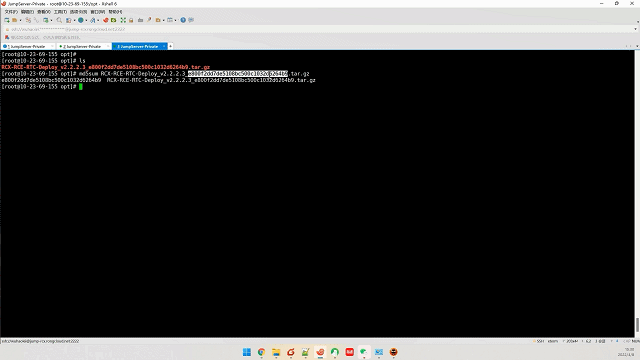Switch to tab 2 JumpServer-Private
Screen dimensions: 640x360
point(83,46)
